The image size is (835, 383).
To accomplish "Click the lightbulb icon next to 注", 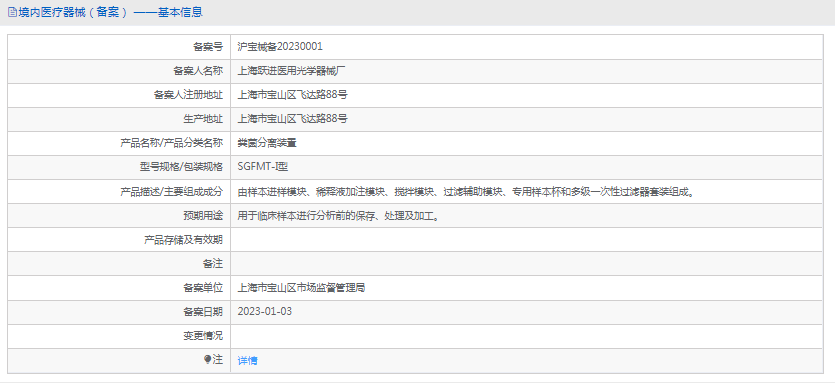I will (x=208, y=360).
